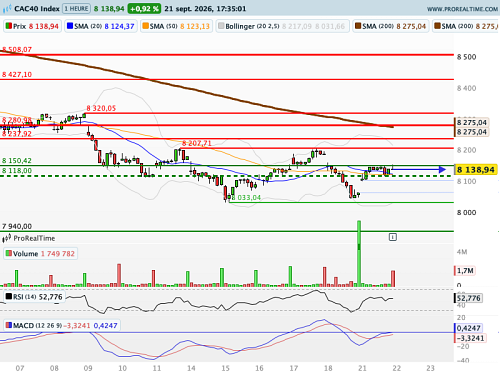Click the ProRealTime candlestick logo icon
500x375 pixels.
coord(7,238)
